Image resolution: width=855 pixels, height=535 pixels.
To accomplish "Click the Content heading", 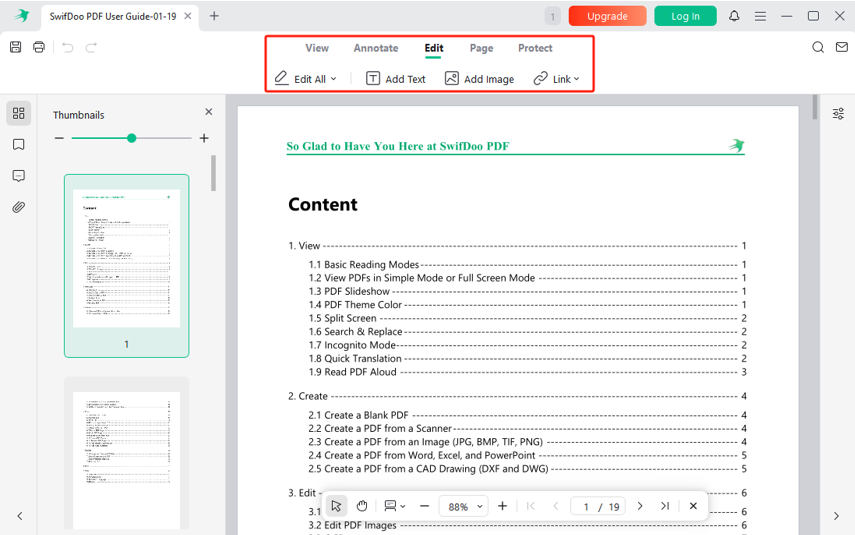I will (x=323, y=204).
